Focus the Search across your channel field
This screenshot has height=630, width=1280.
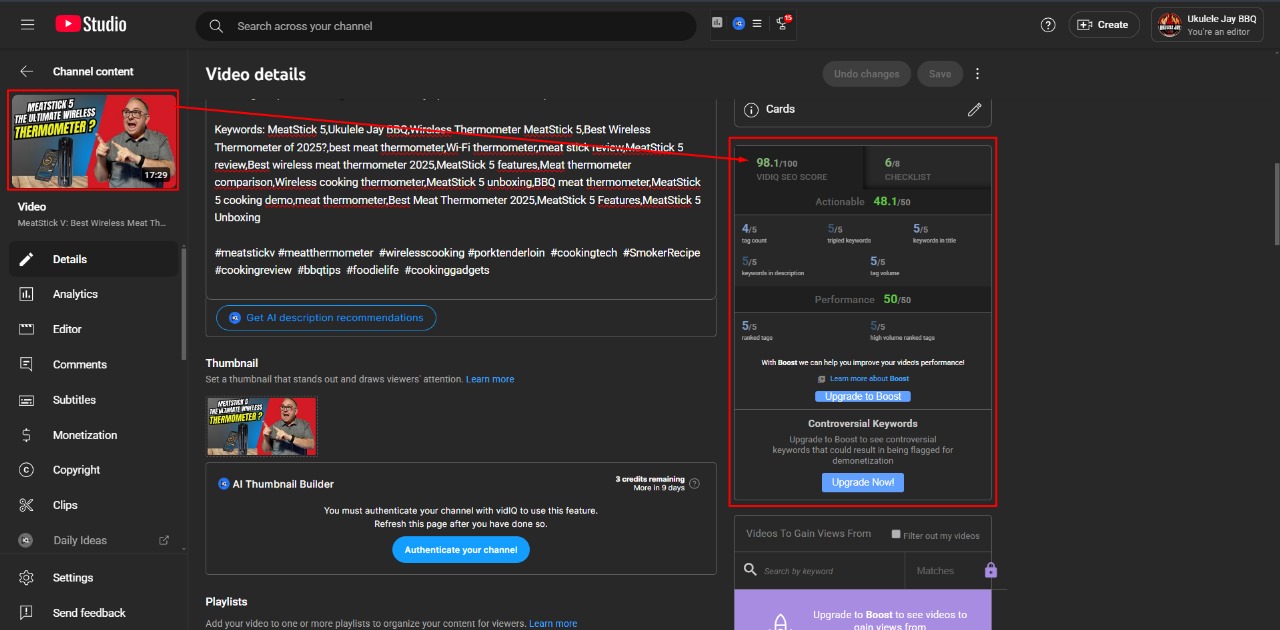[x=446, y=26]
